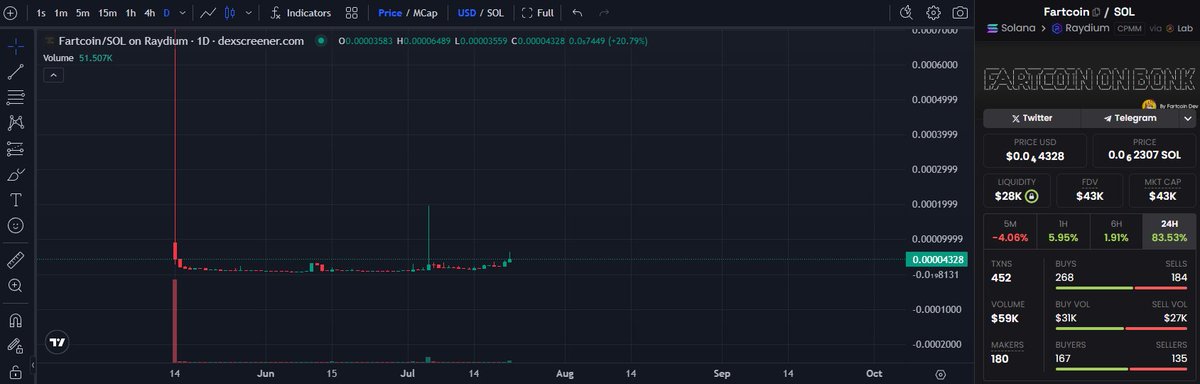
Task: Click the Fartcoin on Bonk banner image
Action: (1089, 78)
